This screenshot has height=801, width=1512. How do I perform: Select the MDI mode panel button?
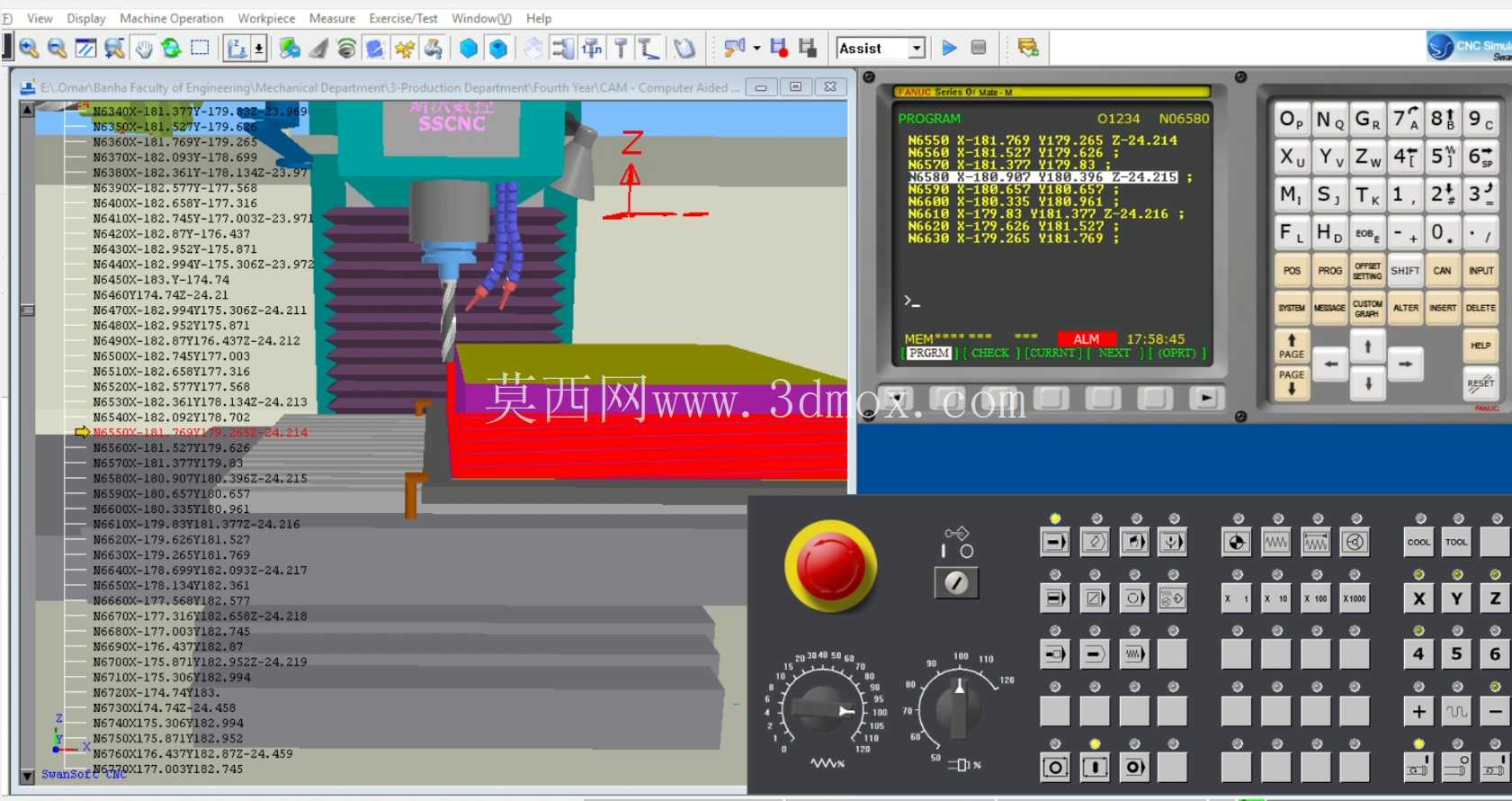1134,542
